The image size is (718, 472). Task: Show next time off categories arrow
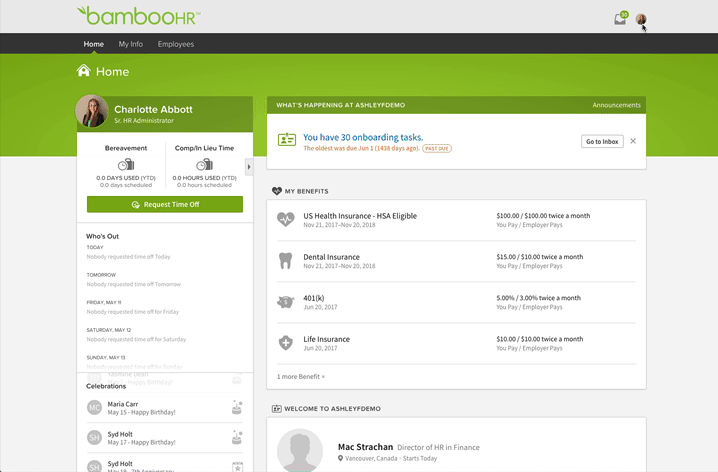point(249,167)
